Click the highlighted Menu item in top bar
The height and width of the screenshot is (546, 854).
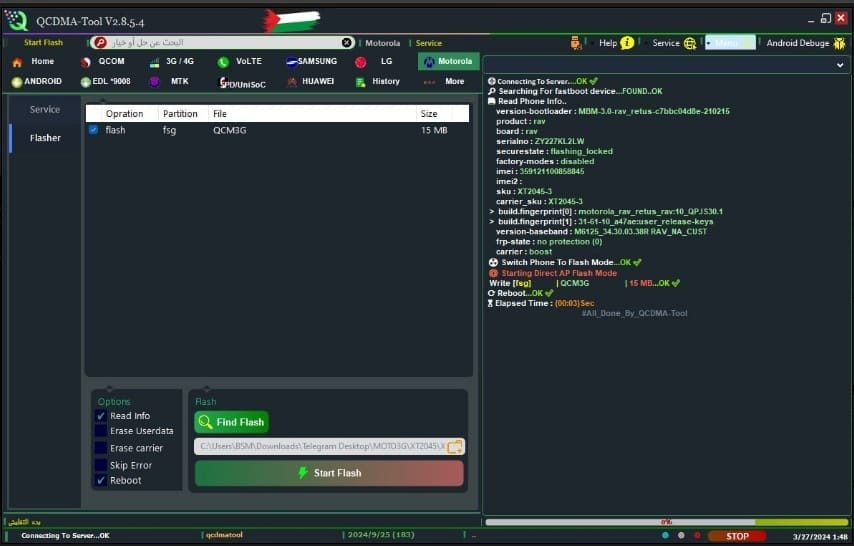[730, 43]
